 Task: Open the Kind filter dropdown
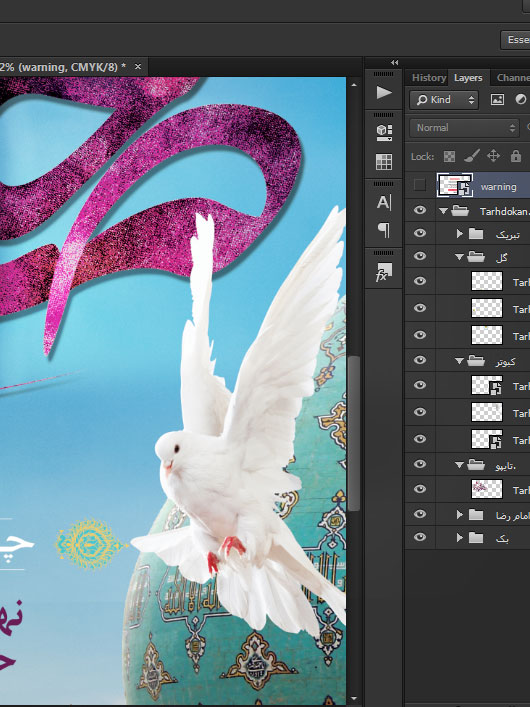click(444, 100)
